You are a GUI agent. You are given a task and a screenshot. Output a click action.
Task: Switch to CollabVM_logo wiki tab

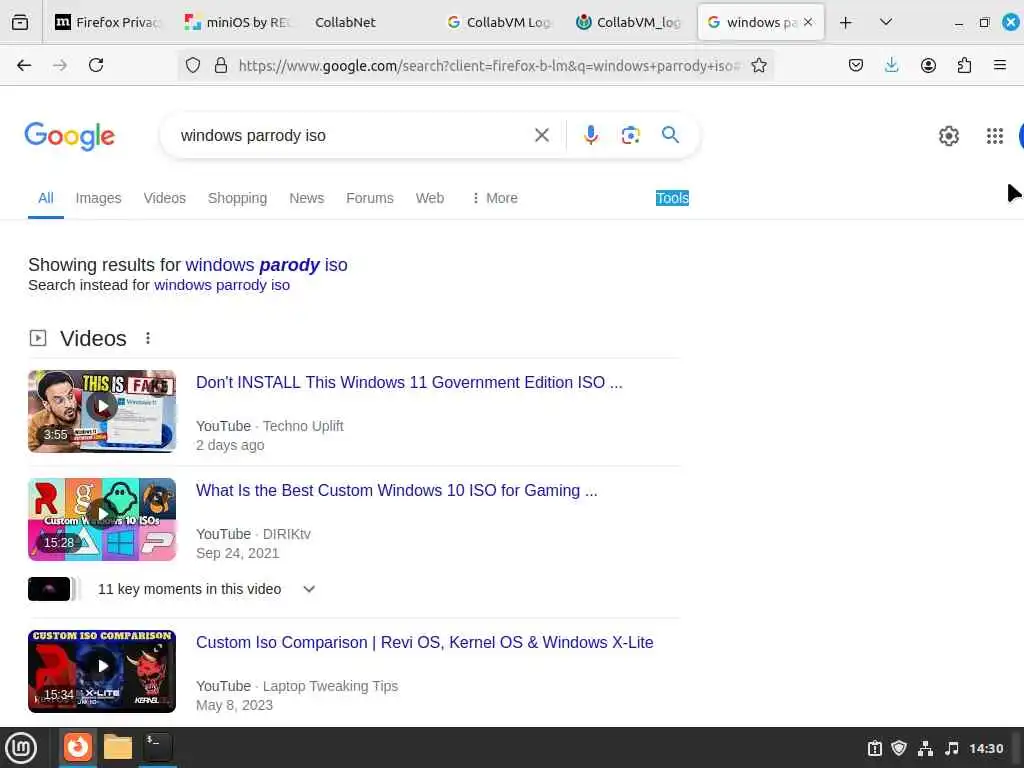[x=629, y=22]
